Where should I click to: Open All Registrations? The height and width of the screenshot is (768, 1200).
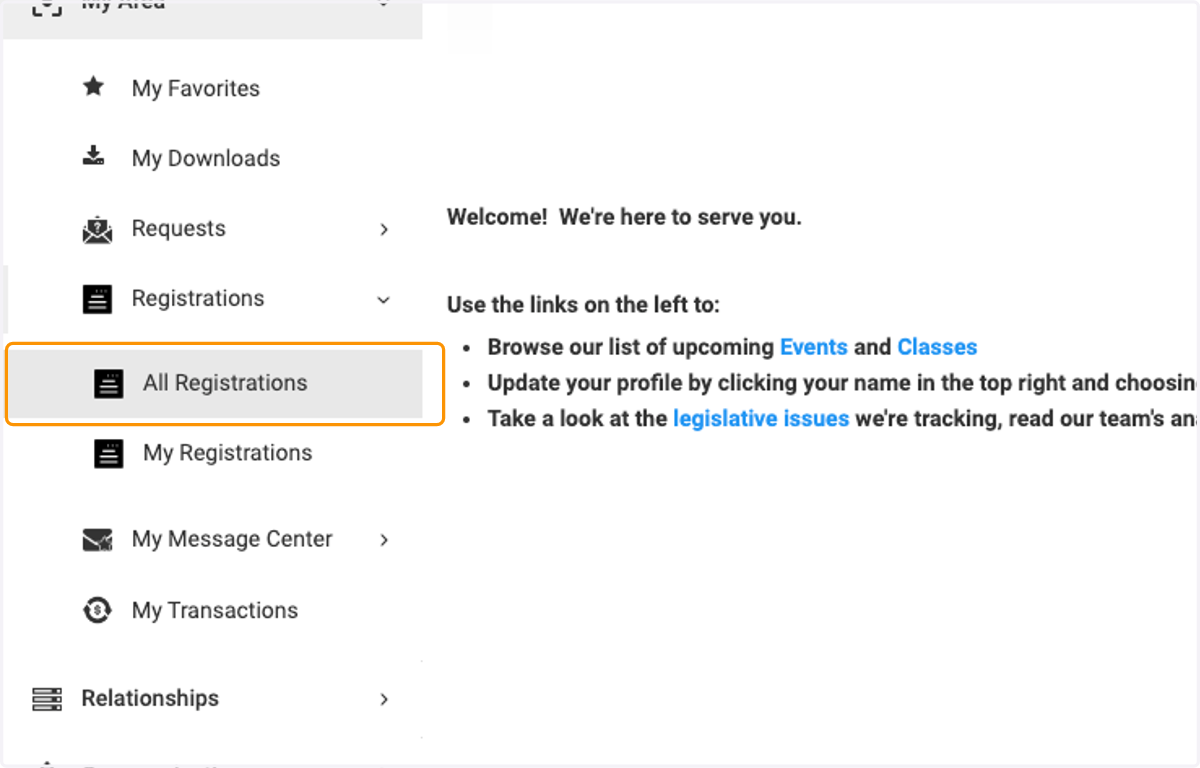[225, 383]
